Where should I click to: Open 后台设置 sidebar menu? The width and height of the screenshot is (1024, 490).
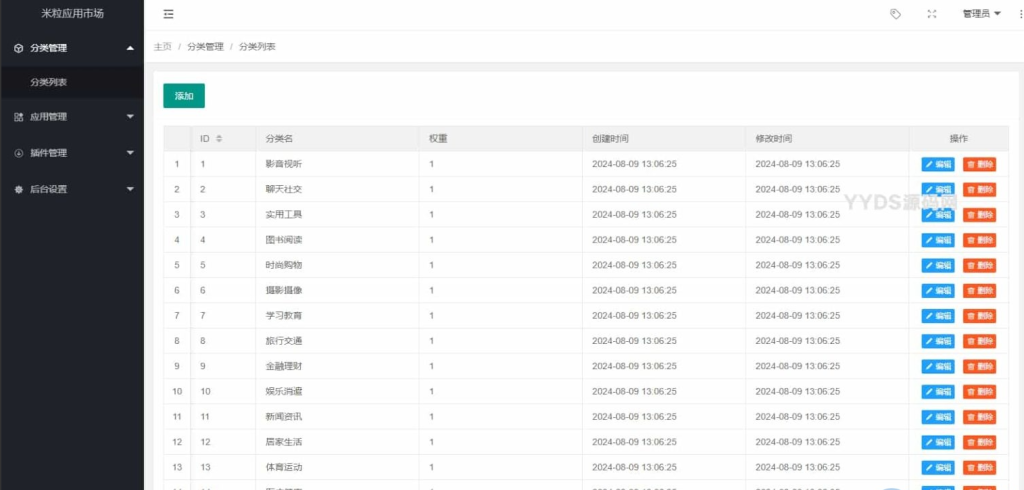[x=72, y=189]
